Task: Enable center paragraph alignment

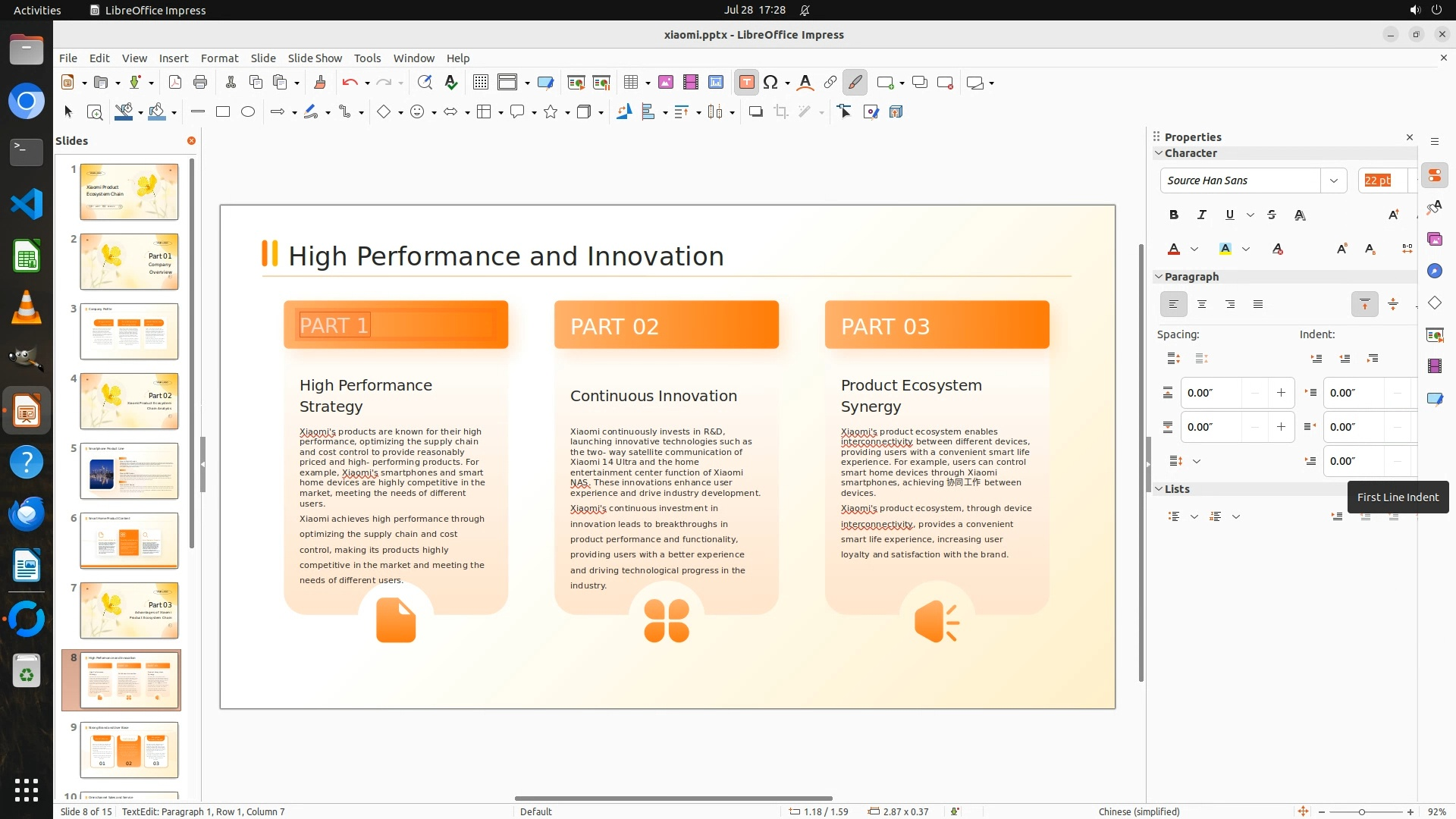Action: pyautogui.click(x=1202, y=304)
